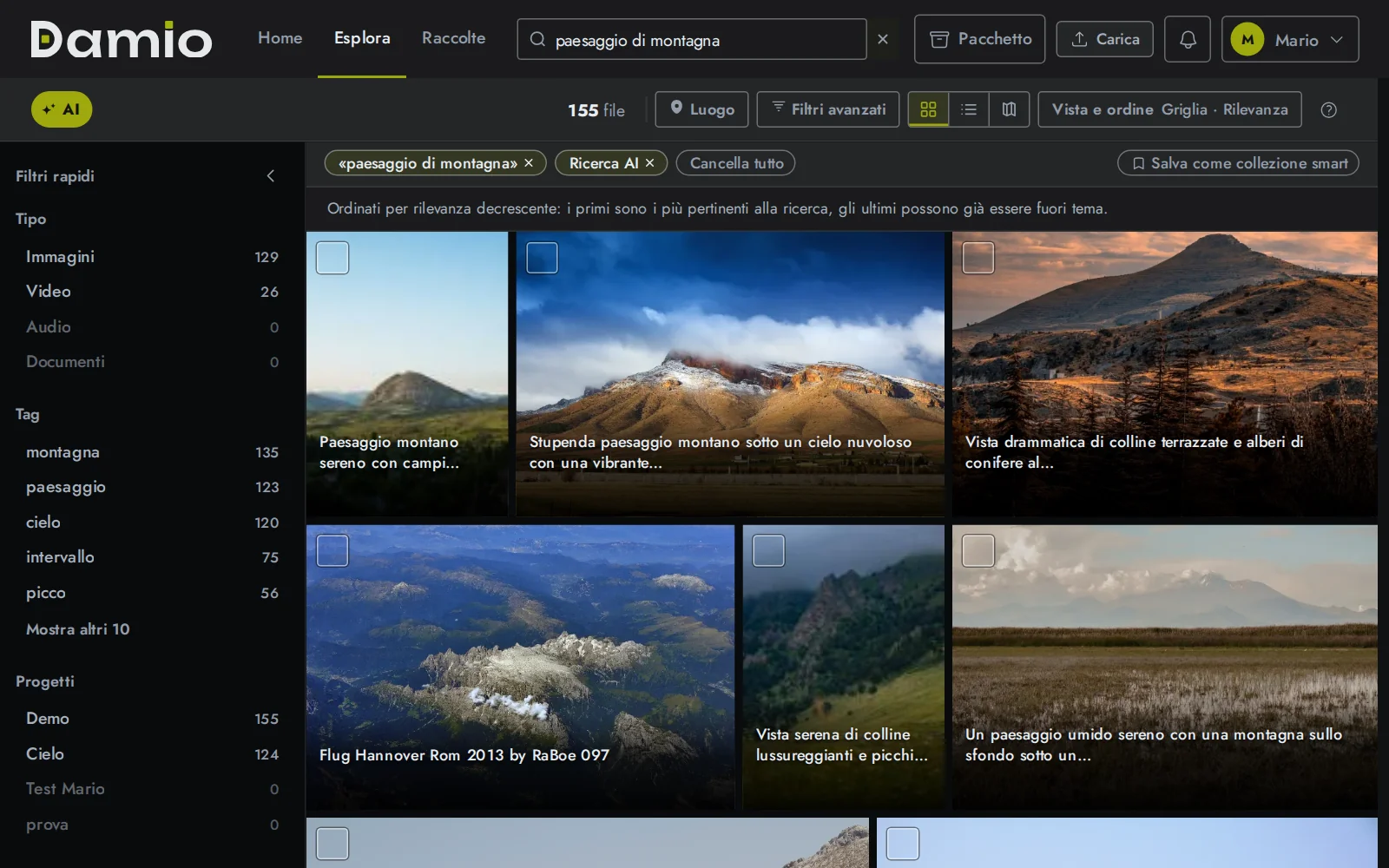Filter by picco tag
This screenshot has width=1389, height=868.
[x=152, y=593]
